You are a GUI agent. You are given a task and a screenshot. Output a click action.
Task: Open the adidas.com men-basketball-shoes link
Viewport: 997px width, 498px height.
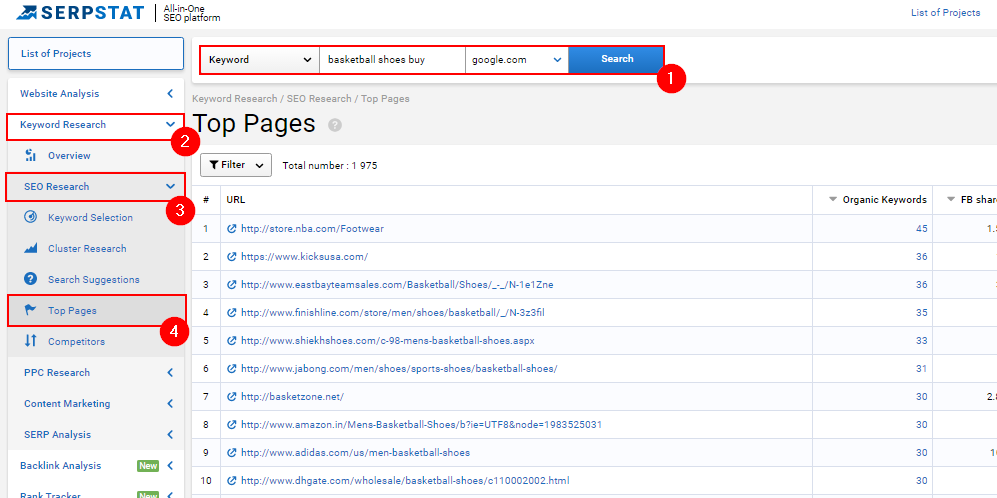pos(355,452)
